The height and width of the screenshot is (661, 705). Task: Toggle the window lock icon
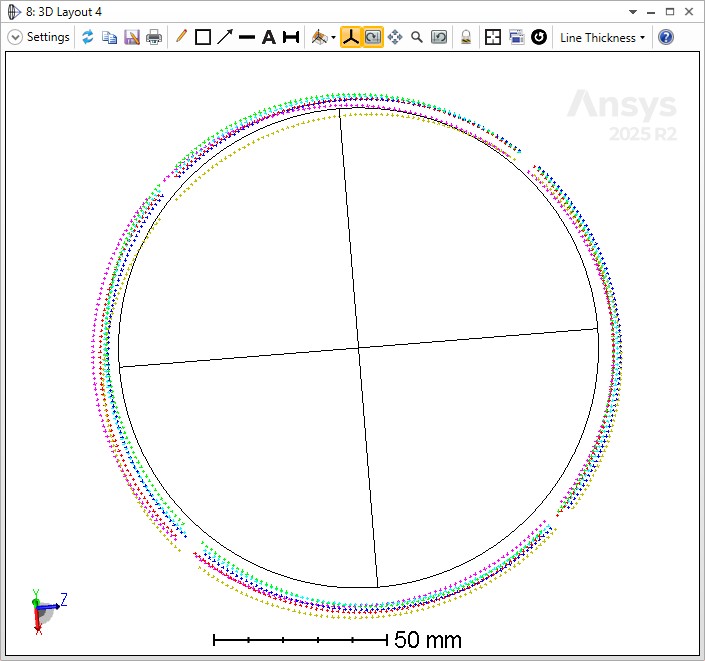[465, 37]
